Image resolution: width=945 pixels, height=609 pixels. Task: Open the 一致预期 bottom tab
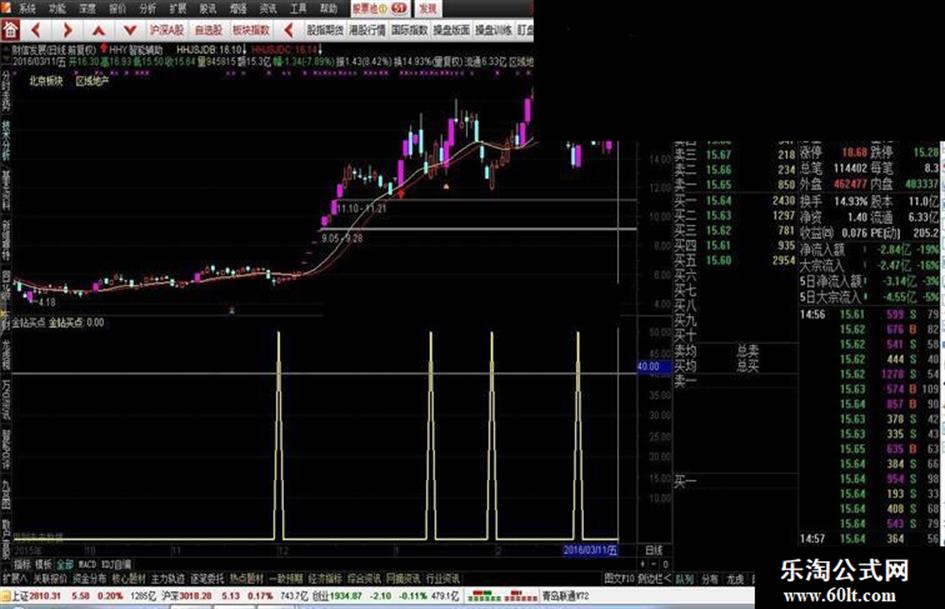tap(286, 579)
